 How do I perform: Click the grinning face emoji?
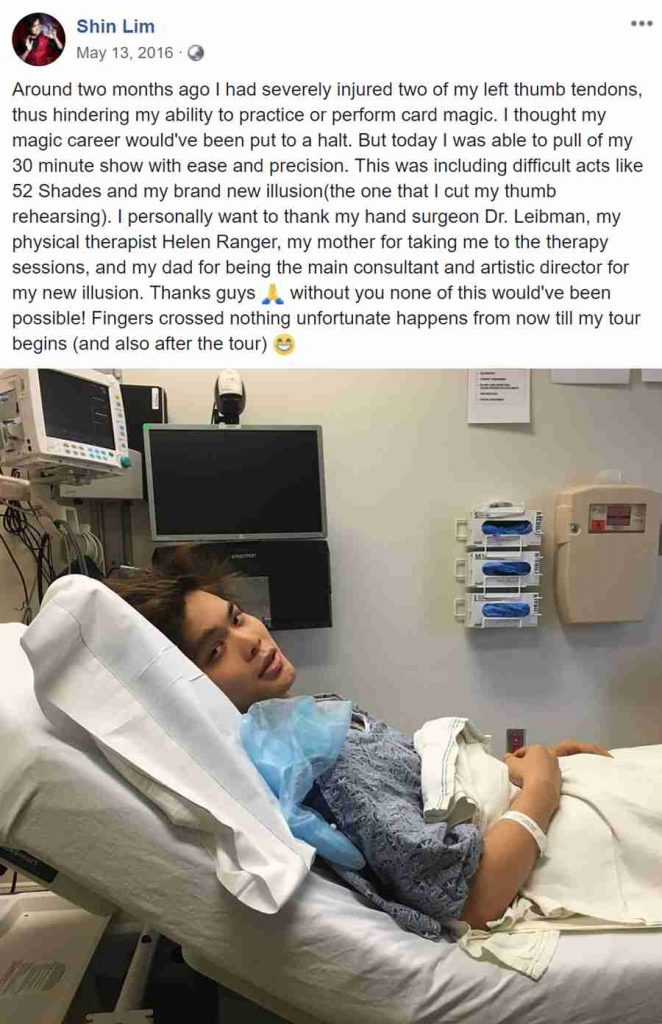coord(283,344)
